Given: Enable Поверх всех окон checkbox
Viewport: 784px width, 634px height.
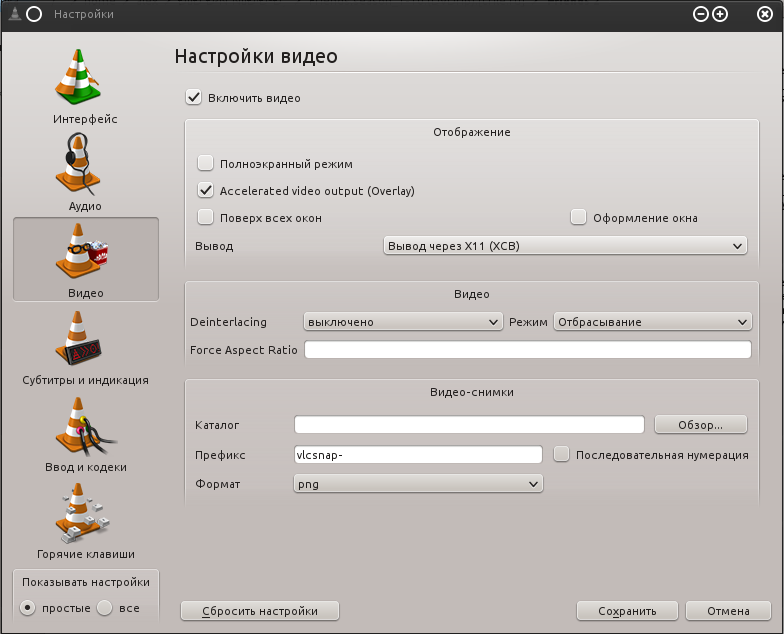Looking at the screenshot, I should (206, 217).
